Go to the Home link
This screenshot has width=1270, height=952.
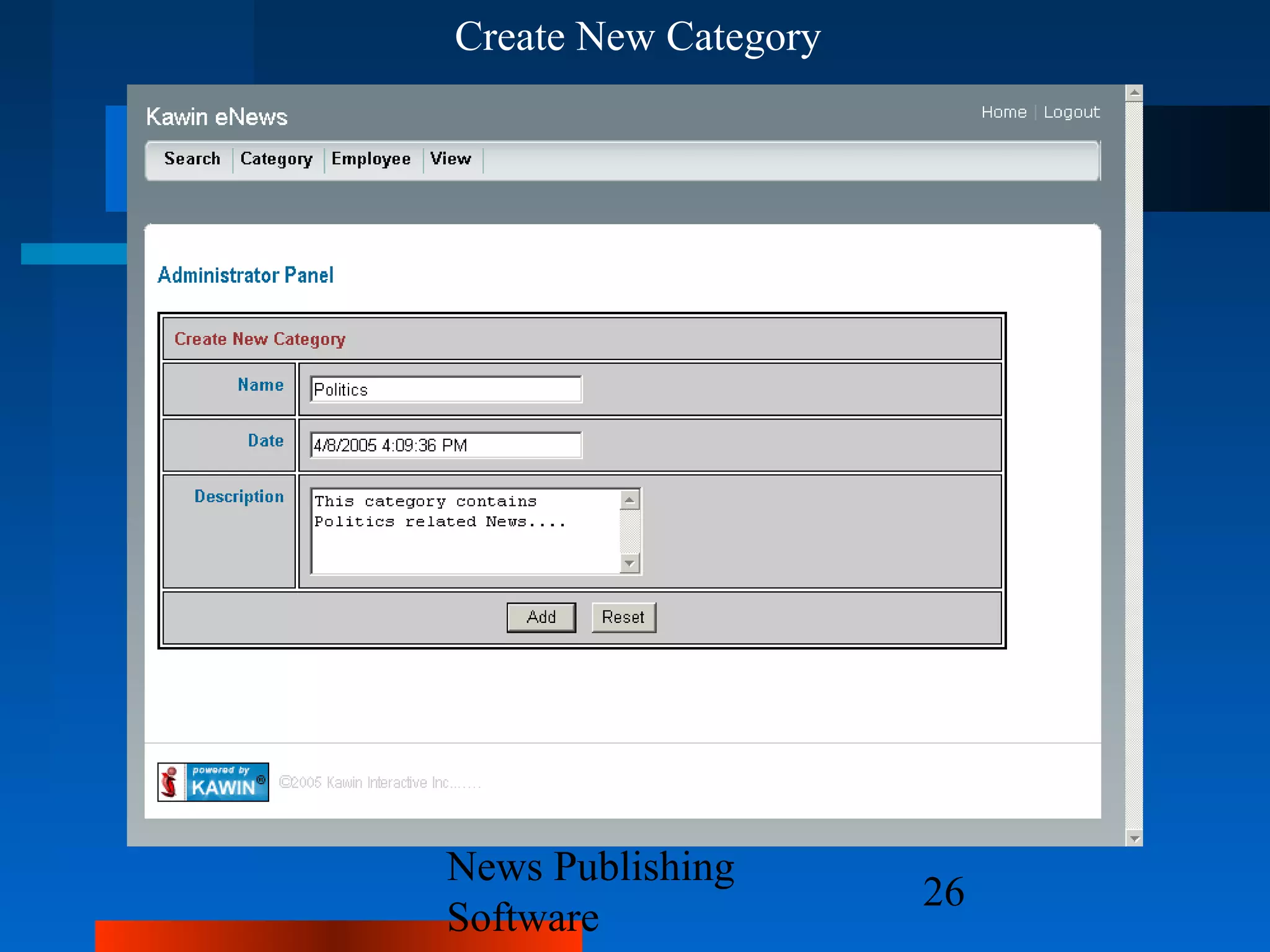pyautogui.click(x=1004, y=112)
